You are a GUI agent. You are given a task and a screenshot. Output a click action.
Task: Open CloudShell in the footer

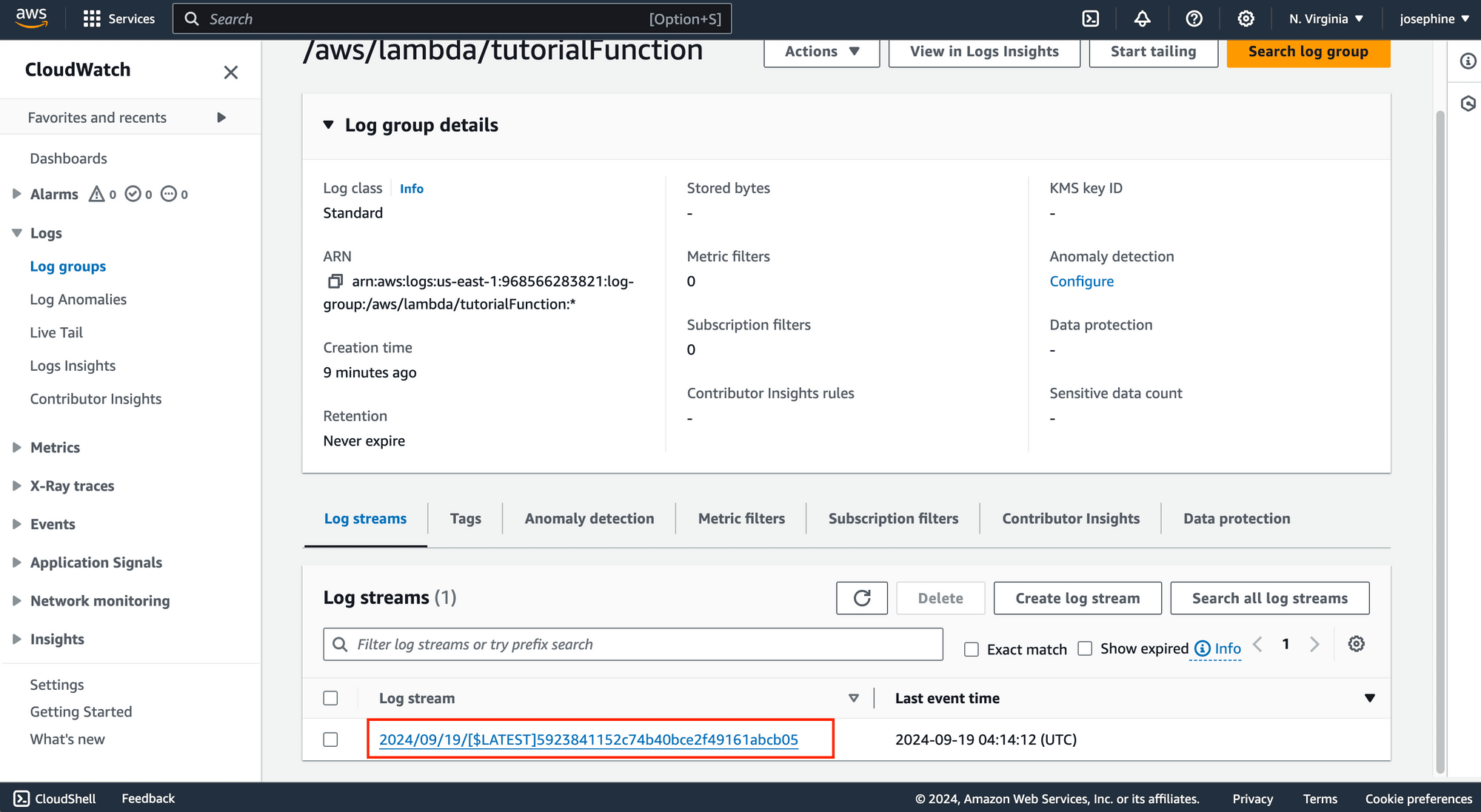(55, 799)
